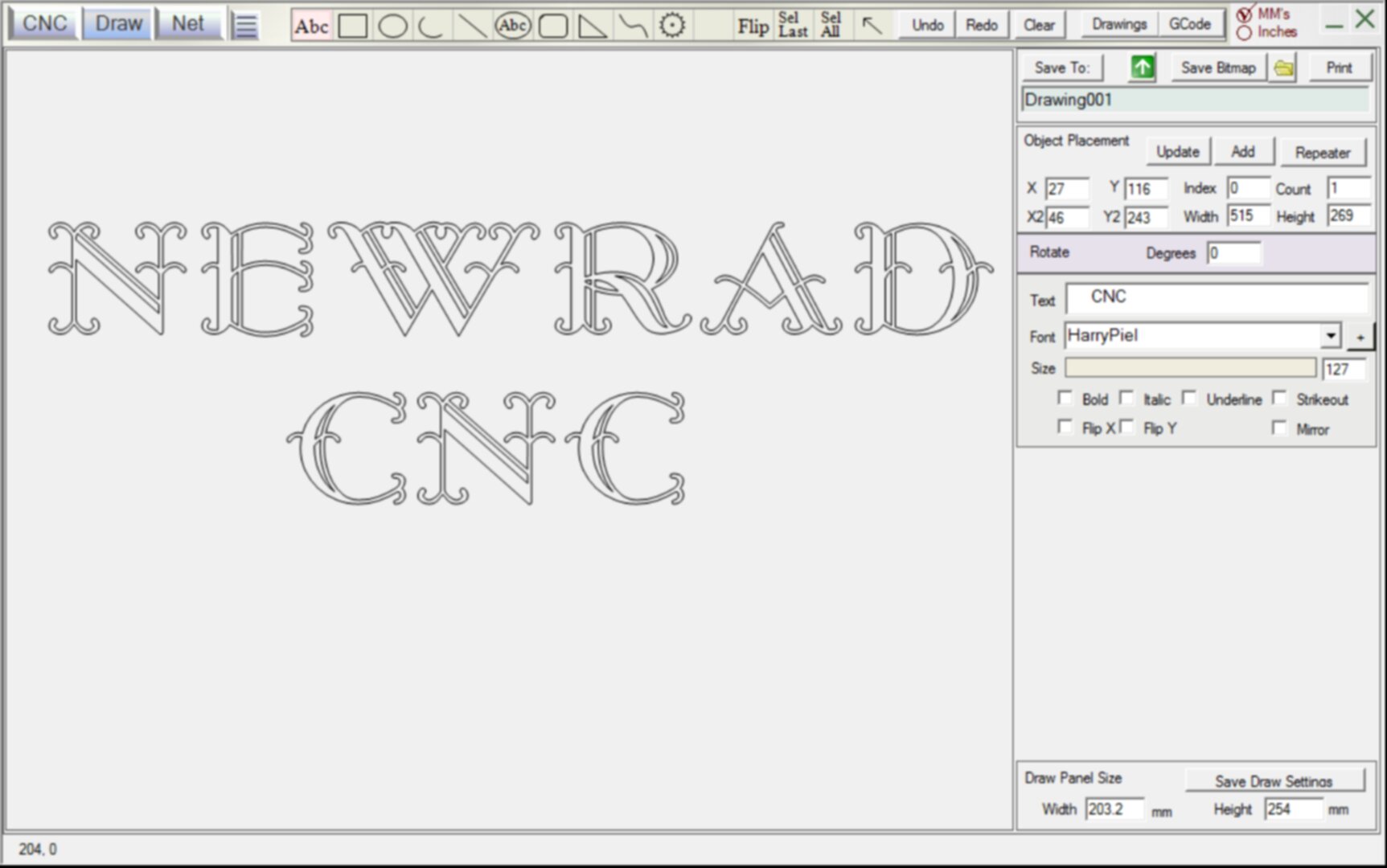1387x868 pixels.
Task: Select the triangle drawing tool
Action: pos(593,27)
